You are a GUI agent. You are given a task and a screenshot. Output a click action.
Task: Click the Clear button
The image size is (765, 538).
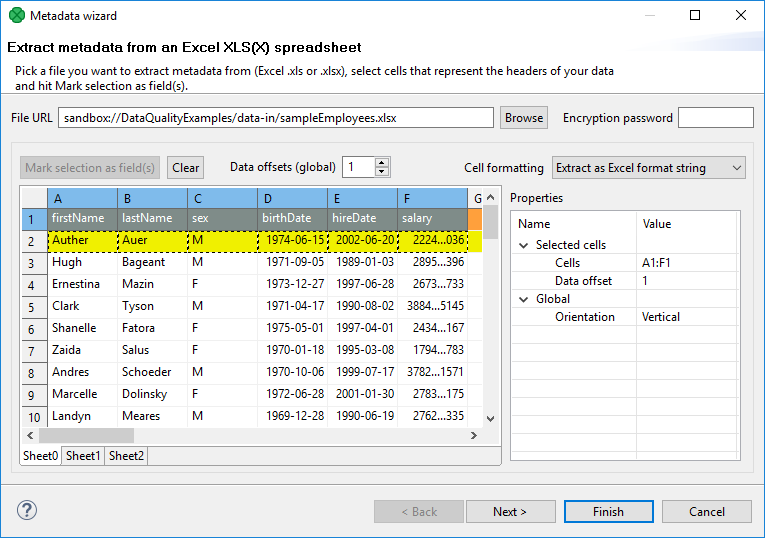(x=185, y=168)
